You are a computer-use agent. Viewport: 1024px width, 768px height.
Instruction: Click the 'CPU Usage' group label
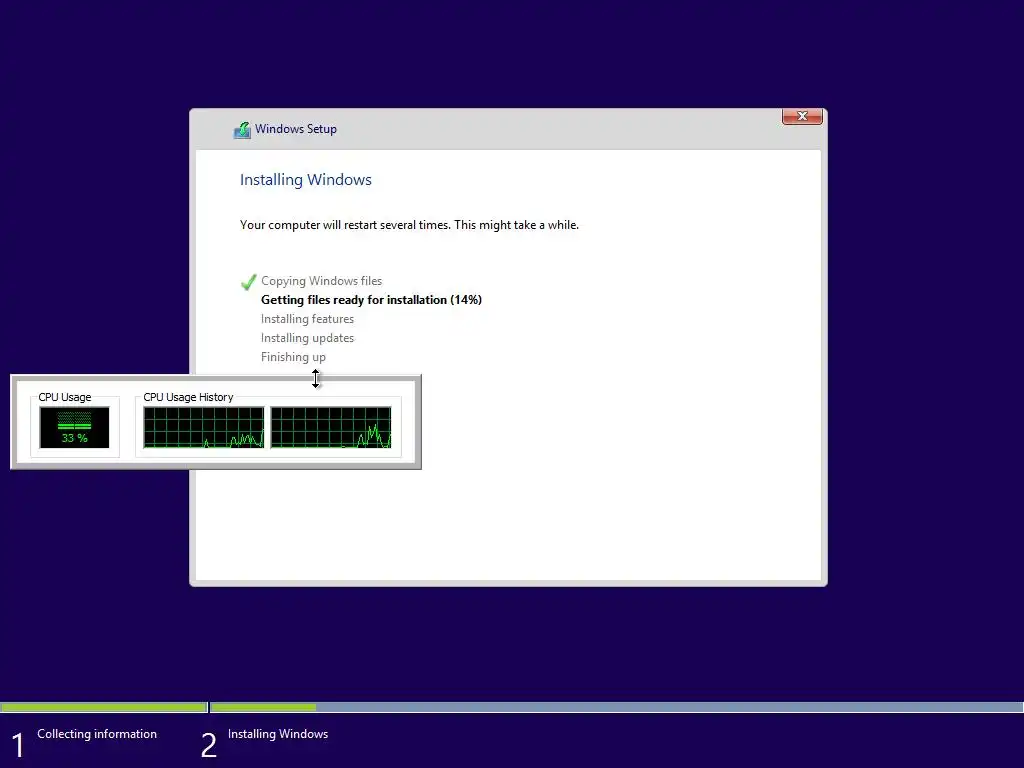pyautogui.click(x=65, y=397)
